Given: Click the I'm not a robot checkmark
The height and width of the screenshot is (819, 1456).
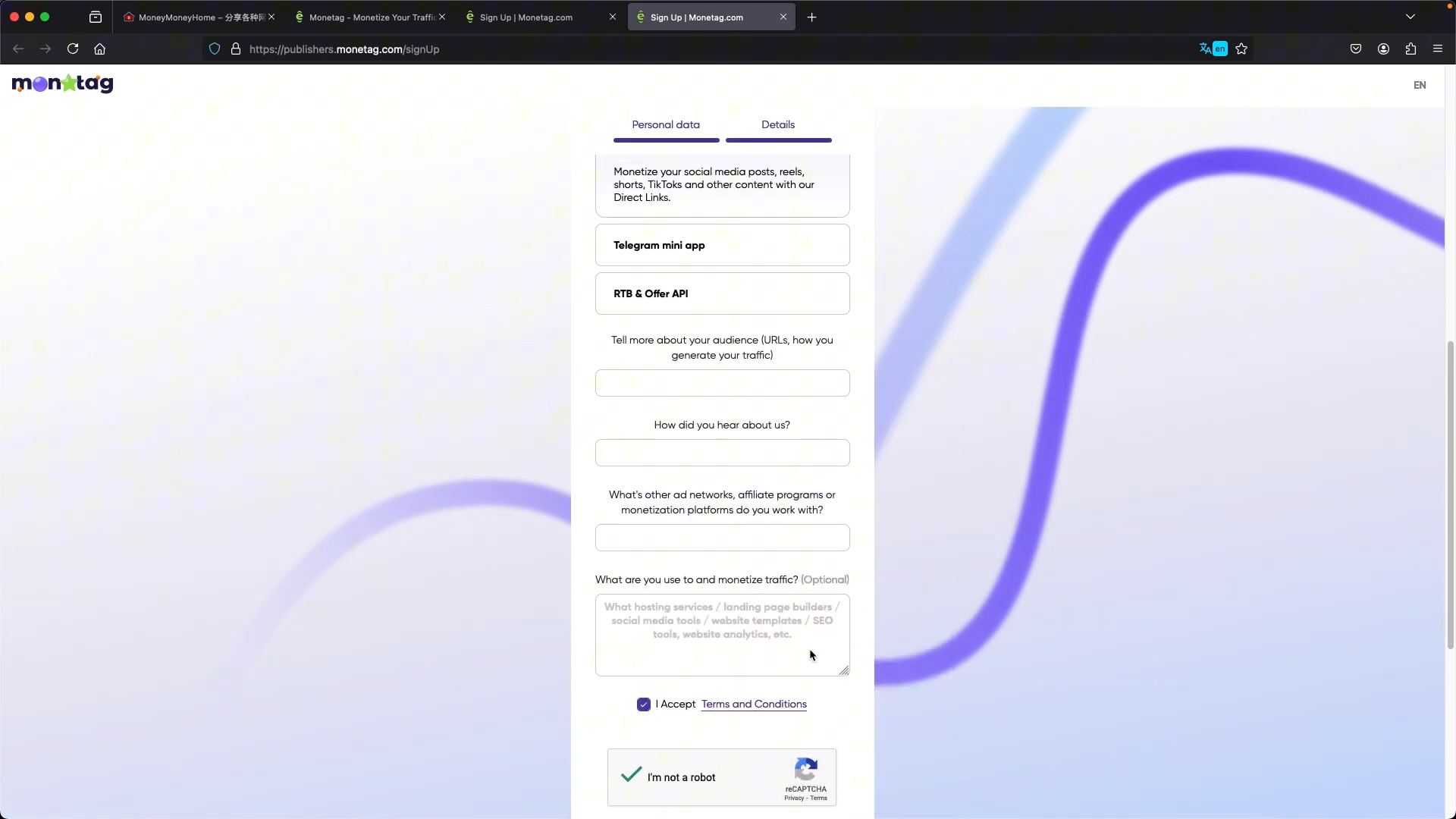Looking at the screenshot, I should coord(631,775).
